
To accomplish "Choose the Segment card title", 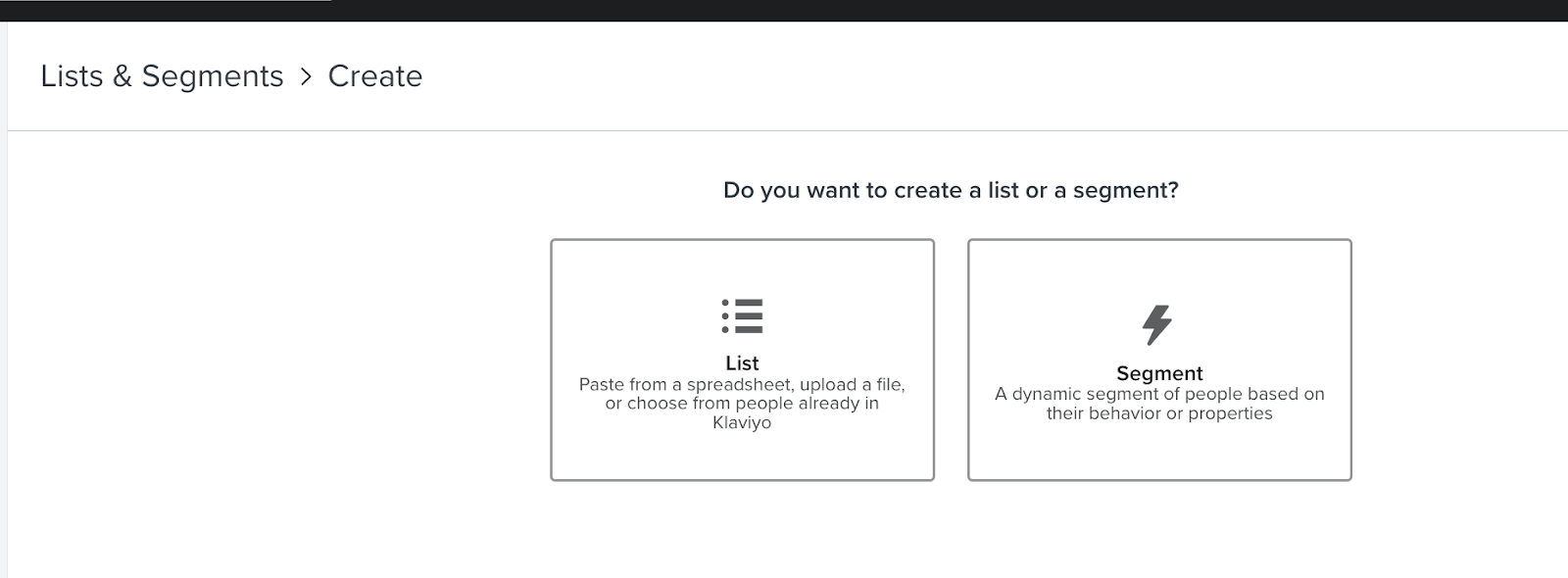I will coord(1159,373).
